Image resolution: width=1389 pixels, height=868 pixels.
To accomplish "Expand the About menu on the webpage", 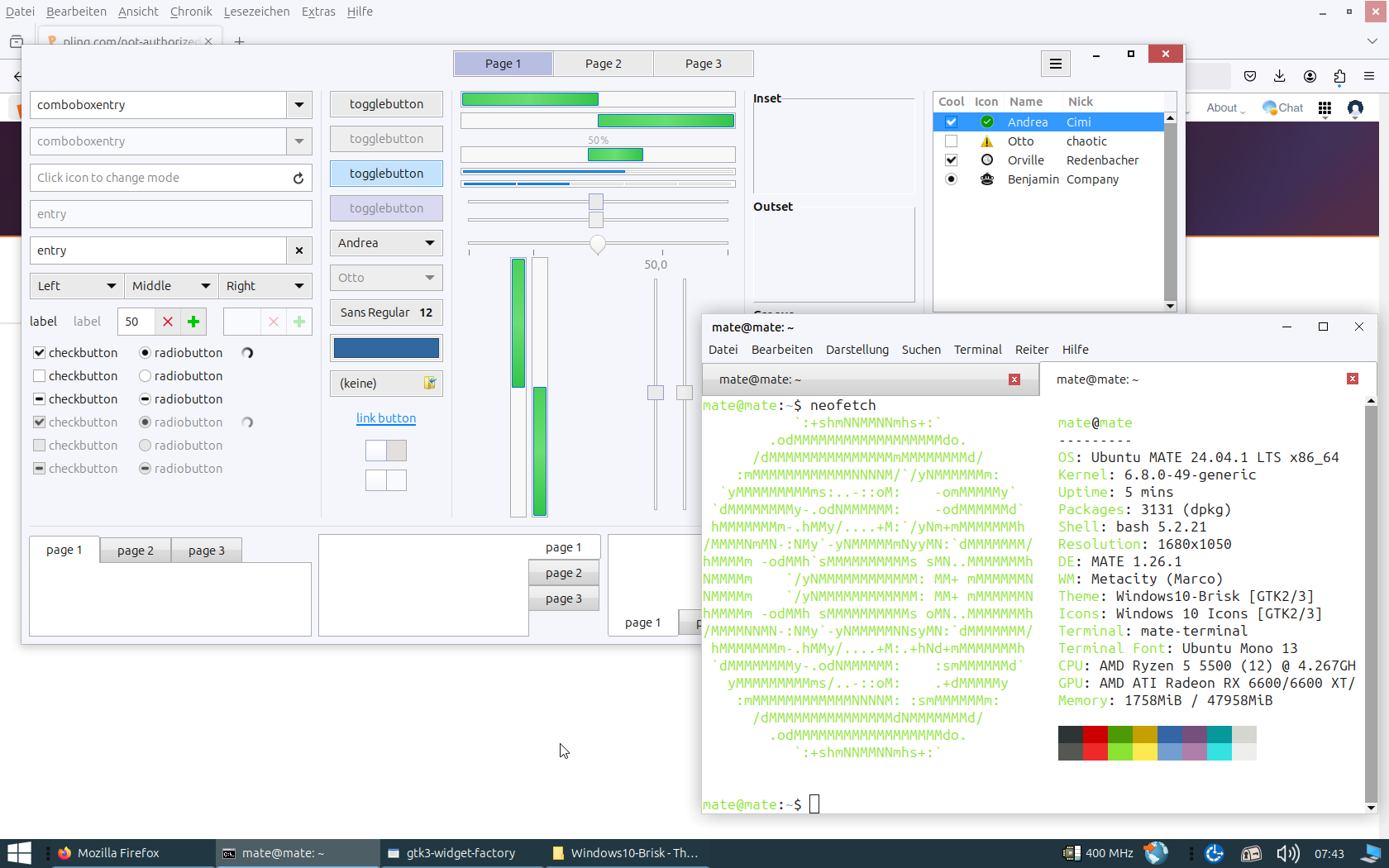I will point(1225,108).
